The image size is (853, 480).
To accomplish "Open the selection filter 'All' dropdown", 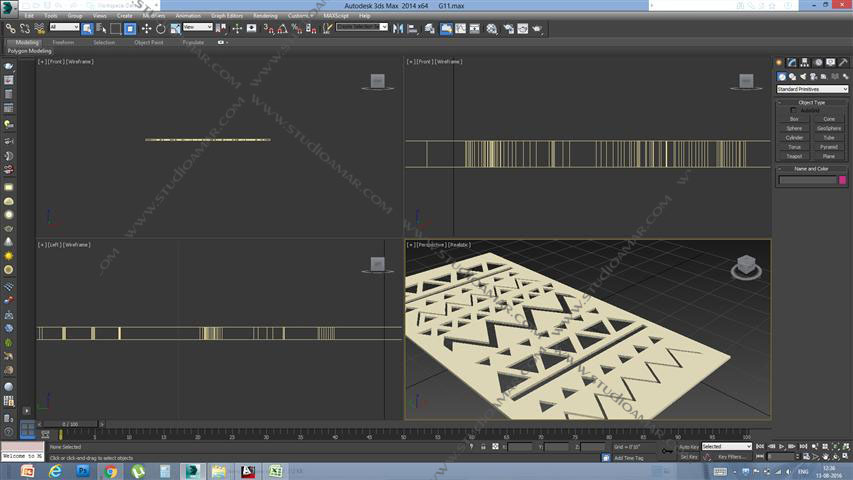I will [x=64, y=28].
